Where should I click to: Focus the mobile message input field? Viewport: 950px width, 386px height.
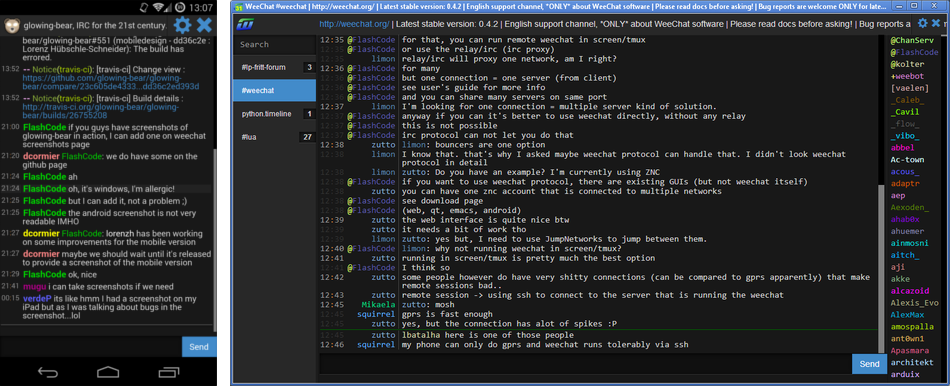(91, 347)
